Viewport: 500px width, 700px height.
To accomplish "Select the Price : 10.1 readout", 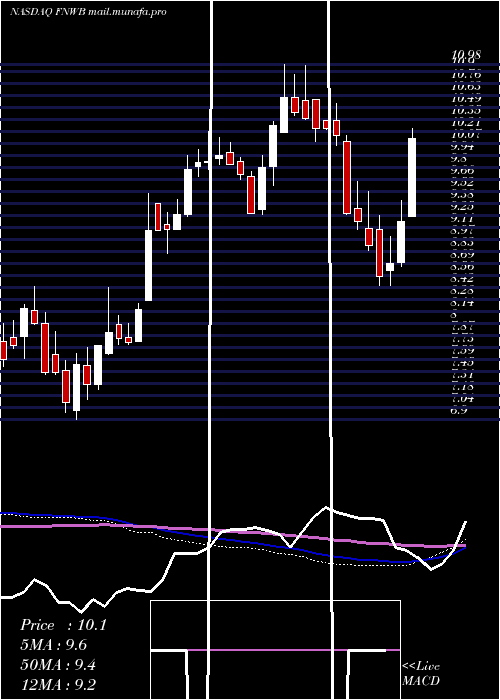I will click(x=63, y=625).
